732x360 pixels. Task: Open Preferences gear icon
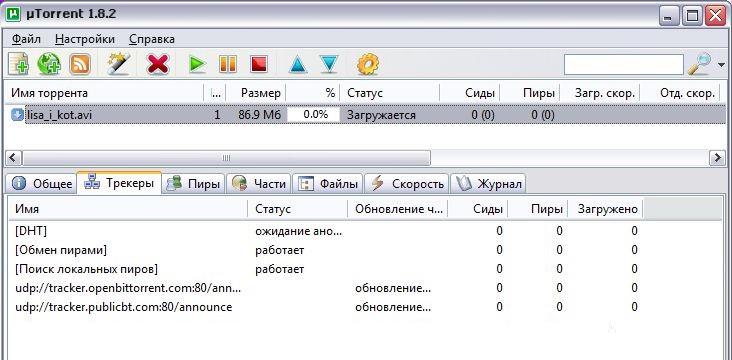click(368, 64)
